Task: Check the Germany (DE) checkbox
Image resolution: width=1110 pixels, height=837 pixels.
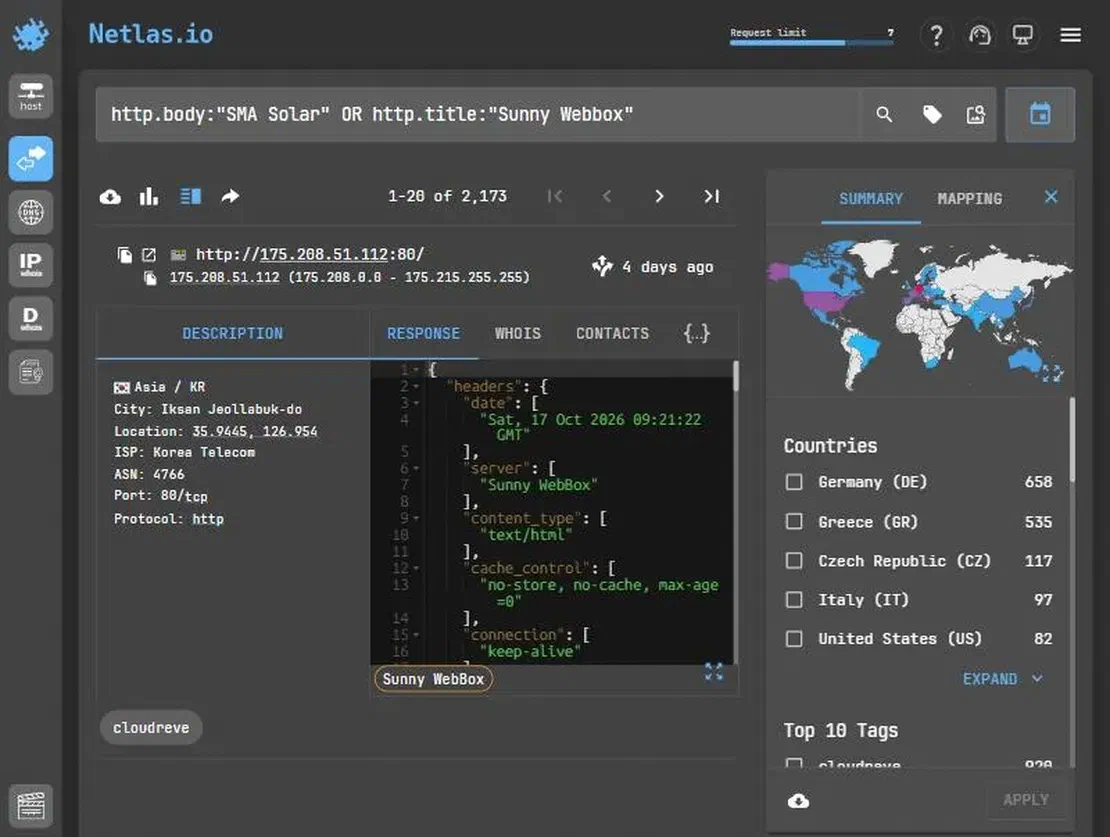Action: tap(794, 482)
